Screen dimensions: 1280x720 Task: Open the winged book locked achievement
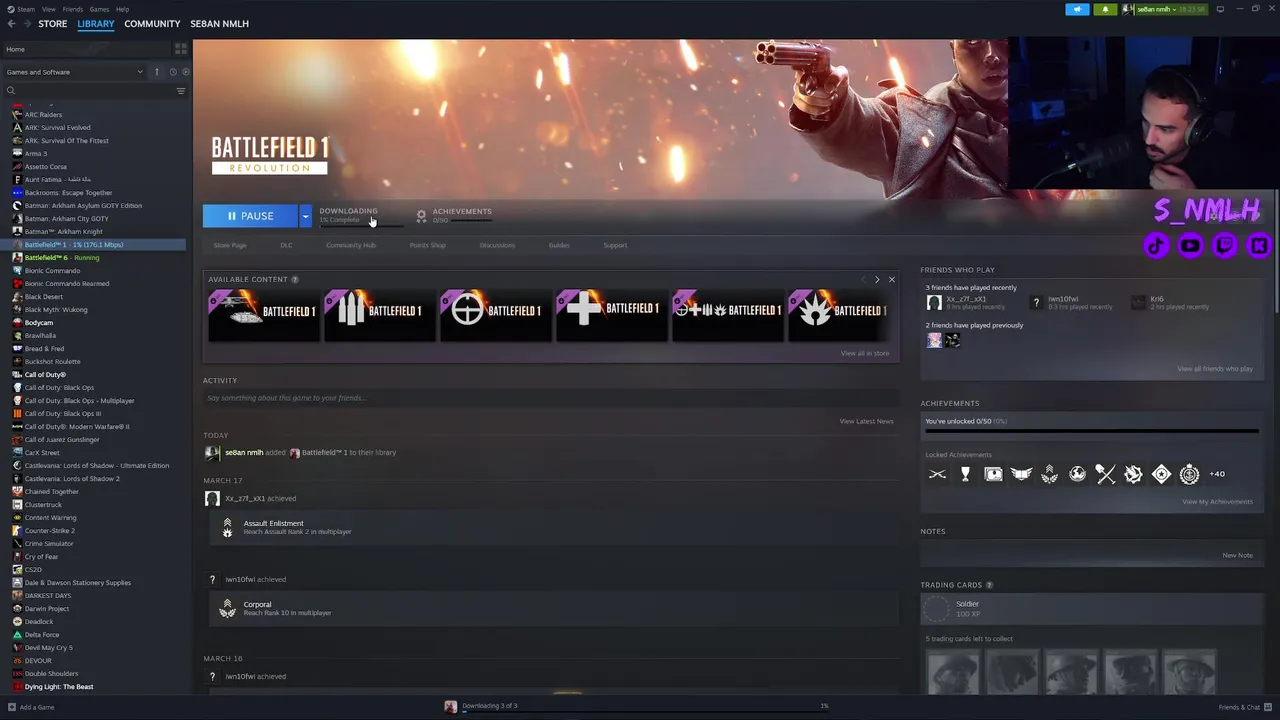click(x=1021, y=474)
